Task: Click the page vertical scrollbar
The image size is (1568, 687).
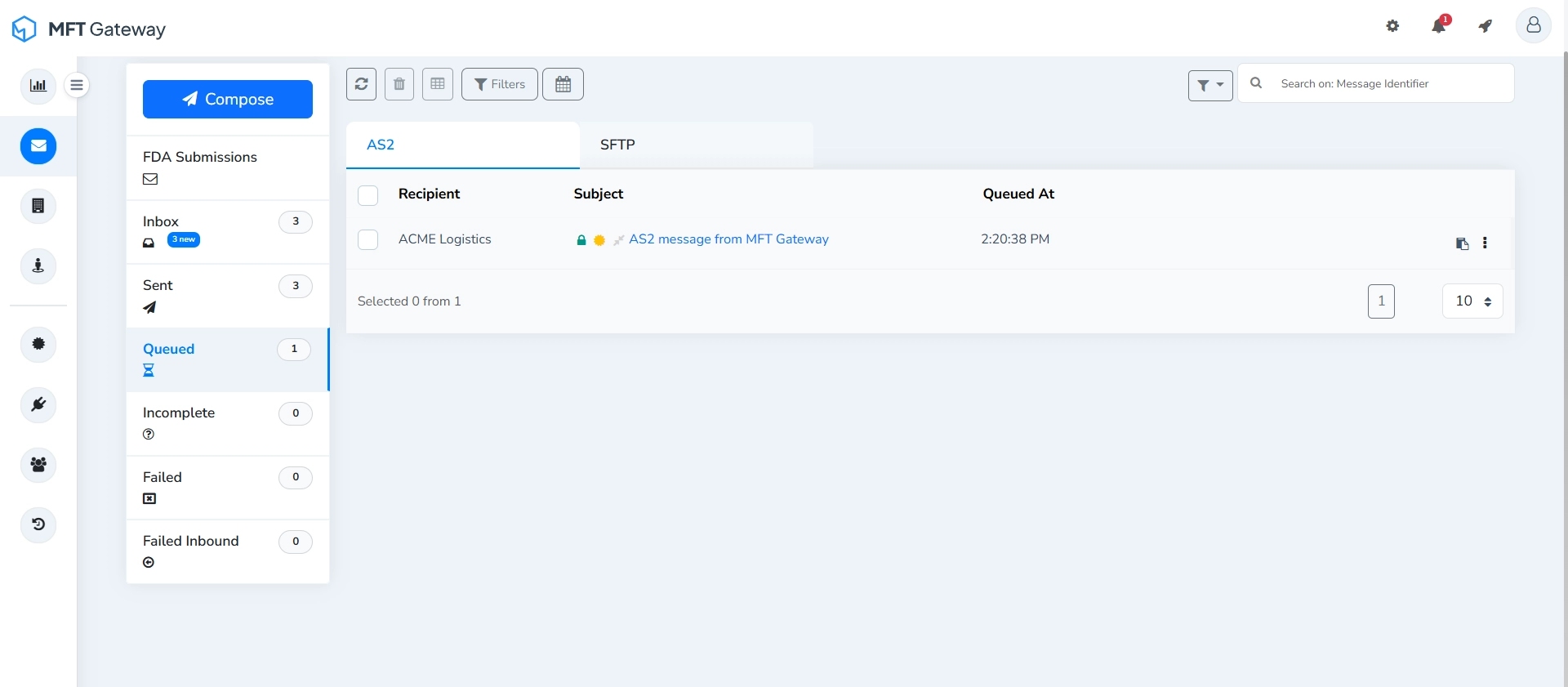Action: [x=1565, y=368]
